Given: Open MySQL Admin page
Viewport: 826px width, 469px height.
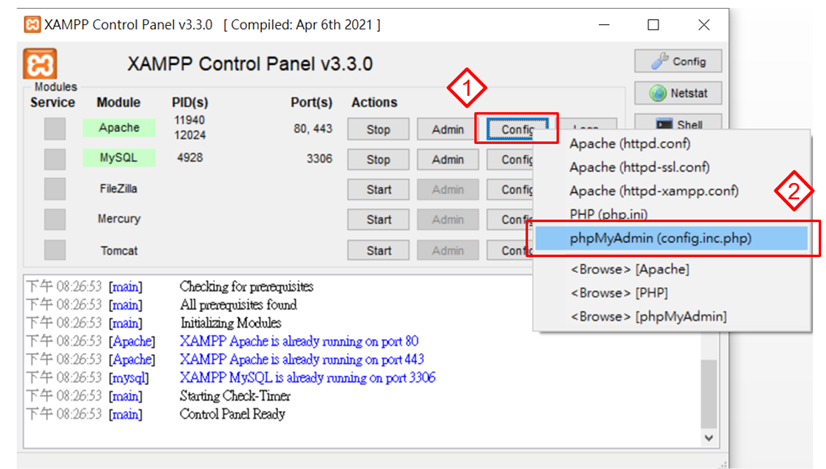Looking at the screenshot, I should coord(448,159).
